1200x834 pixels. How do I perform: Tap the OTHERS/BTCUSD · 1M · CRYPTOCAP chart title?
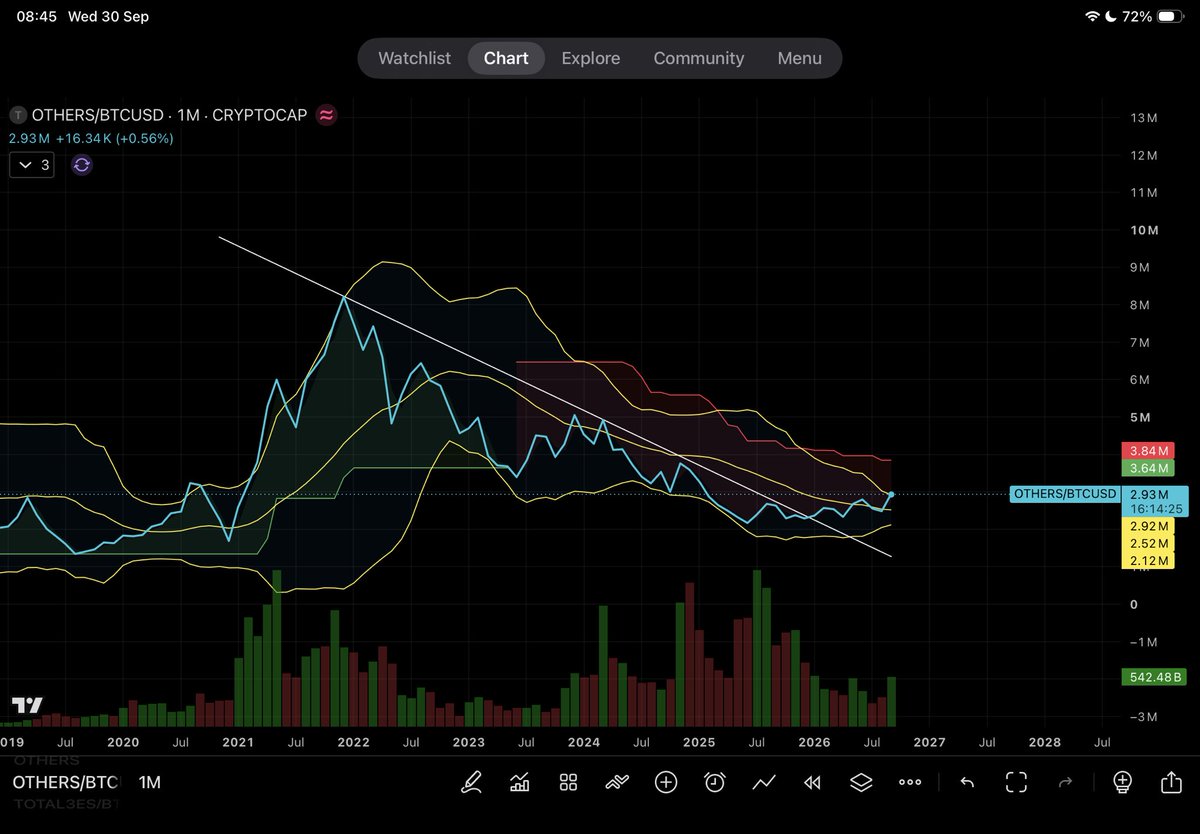(x=169, y=115)
